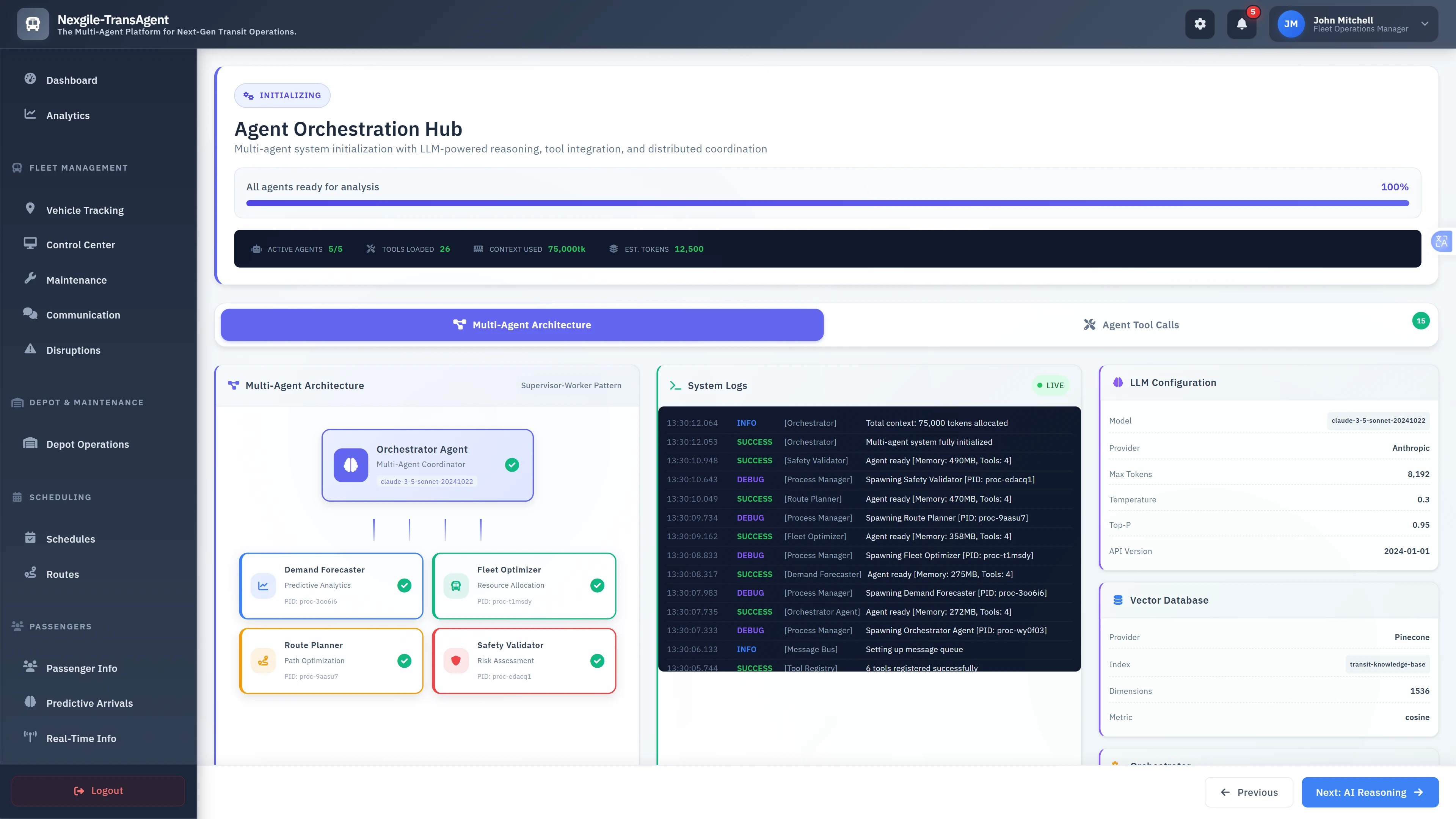Toggle the Safety Validator ready indicator
Screen dimensions: 1456x819
(x=598, y=660)
